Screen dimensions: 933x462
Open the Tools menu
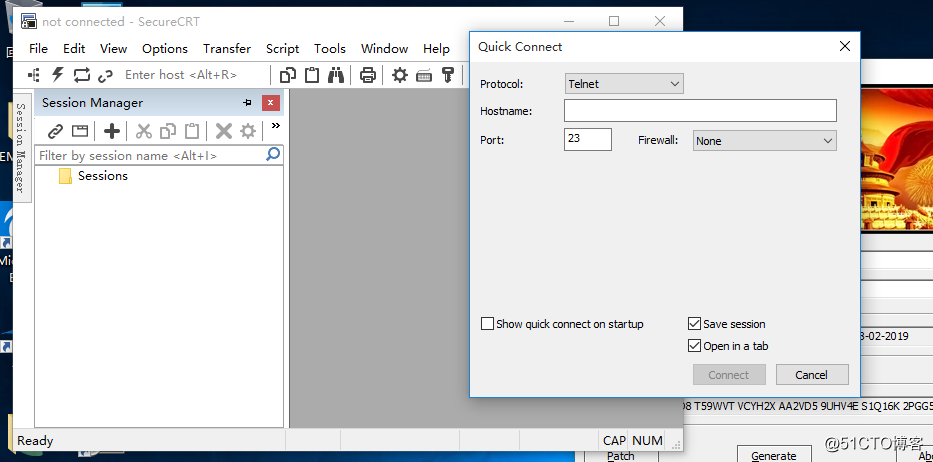point(330,49)
